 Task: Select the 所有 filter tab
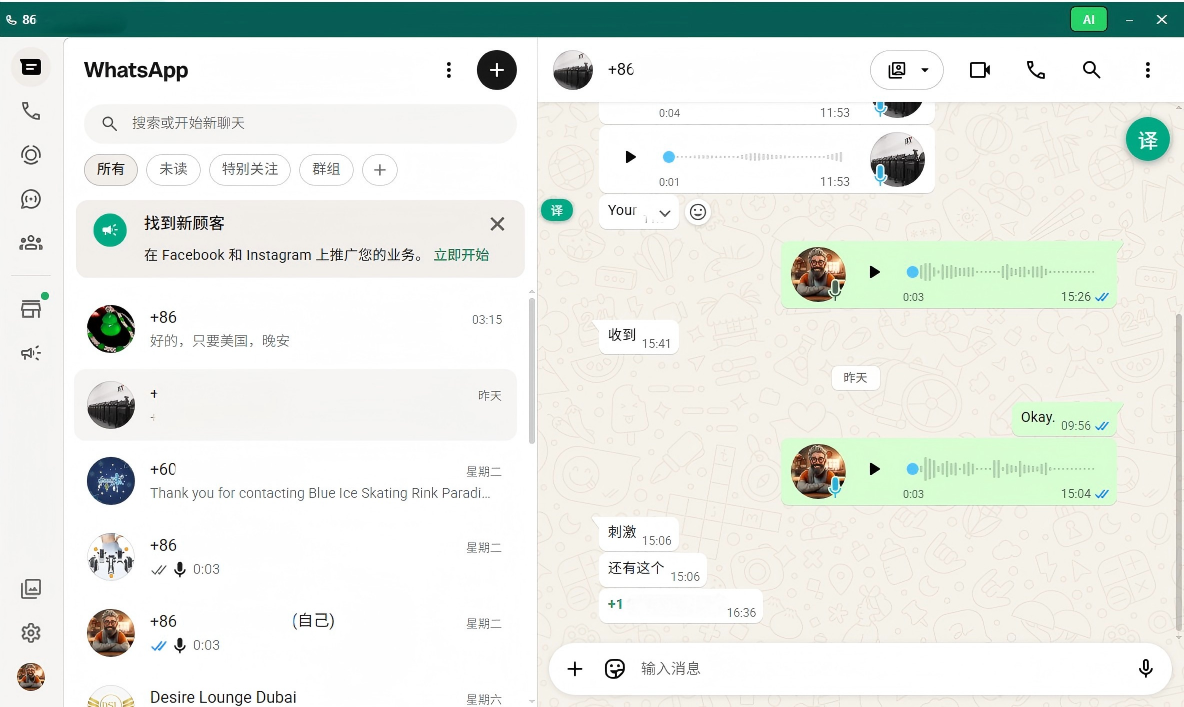coord(110,169)
